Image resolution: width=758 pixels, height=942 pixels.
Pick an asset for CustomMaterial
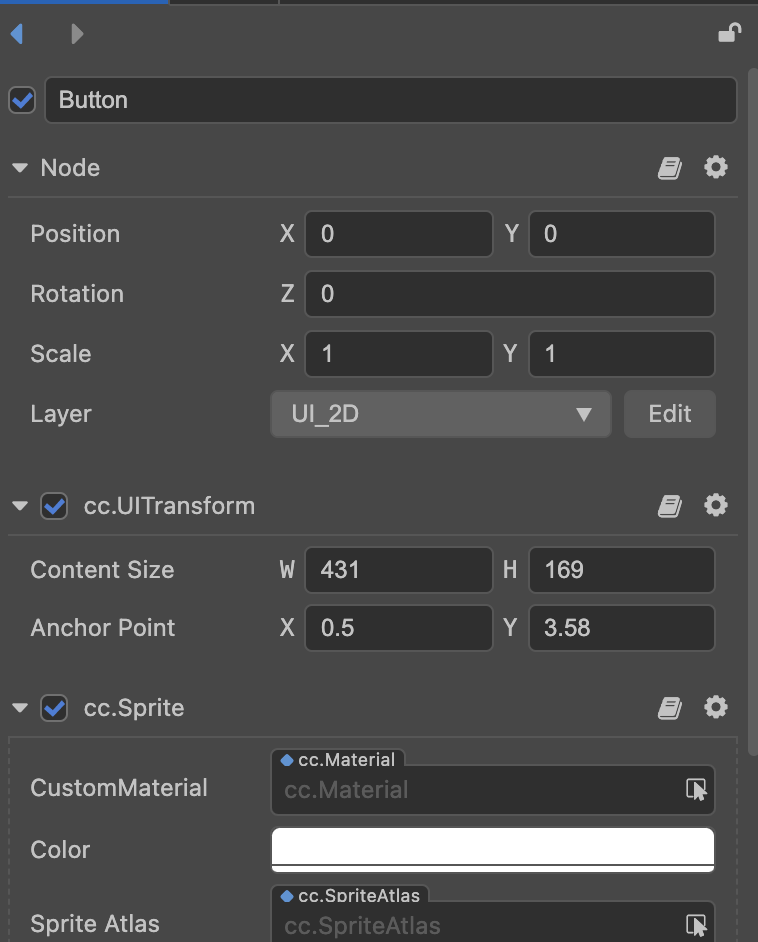click(696, 790)
